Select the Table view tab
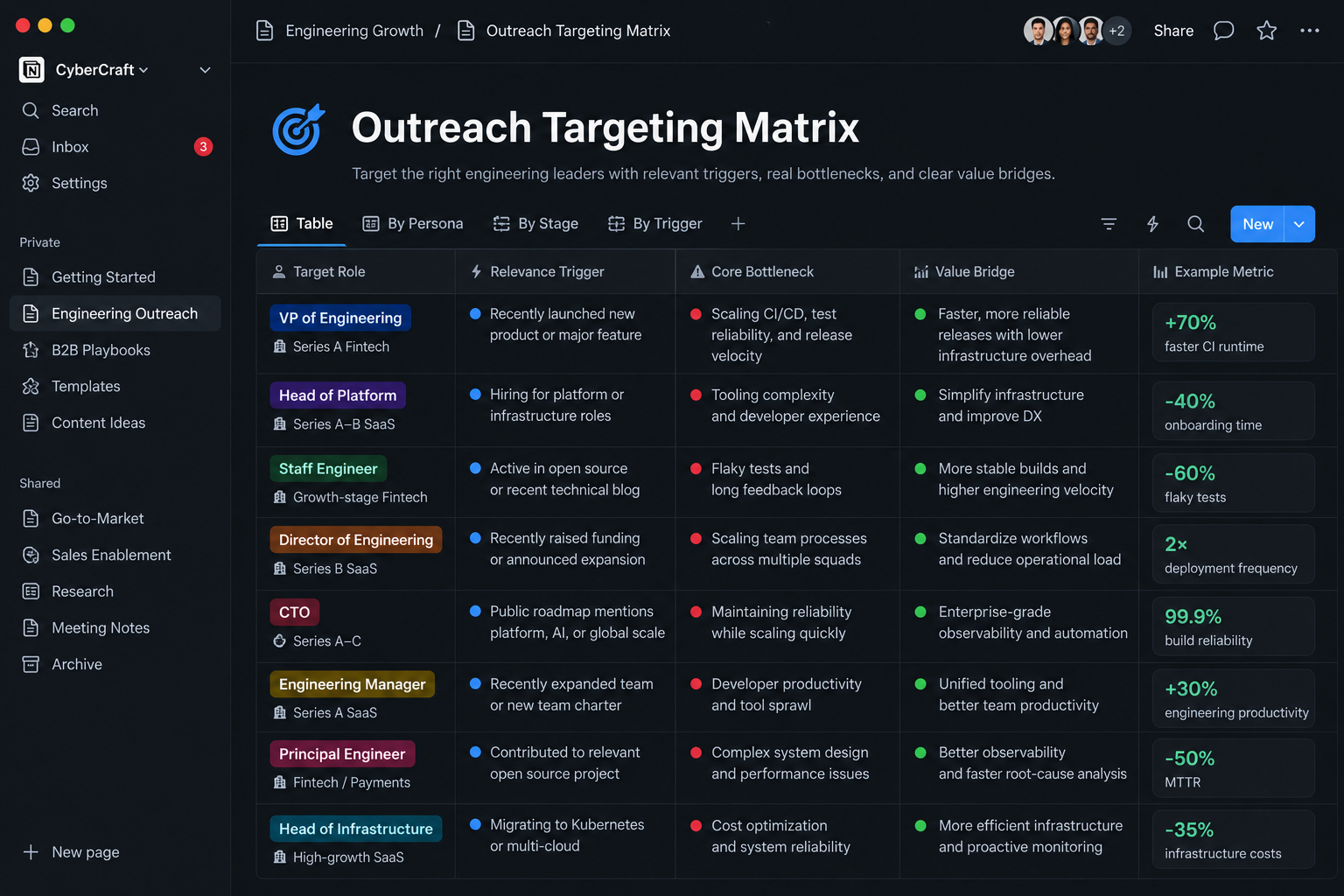This screenshot has height=896, width=1344. [x=302, y=224]
